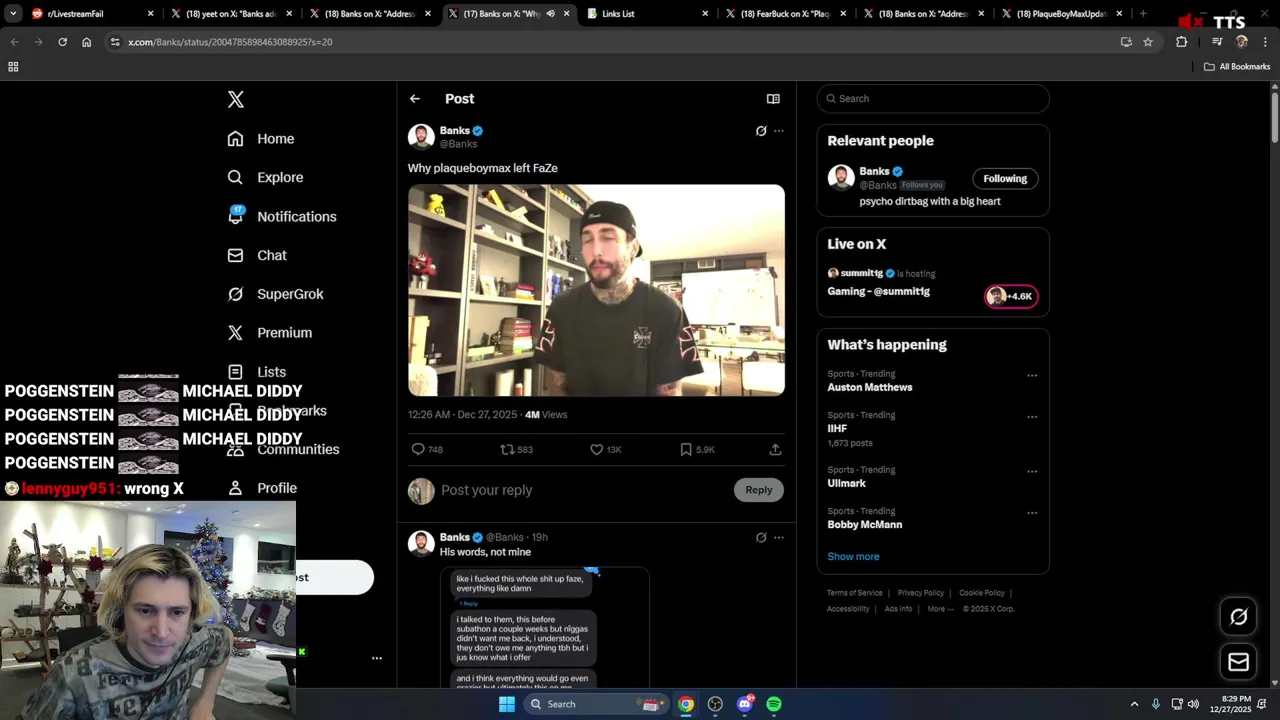
Task: Open Premium from the sidebar
Action: (270, 333)
